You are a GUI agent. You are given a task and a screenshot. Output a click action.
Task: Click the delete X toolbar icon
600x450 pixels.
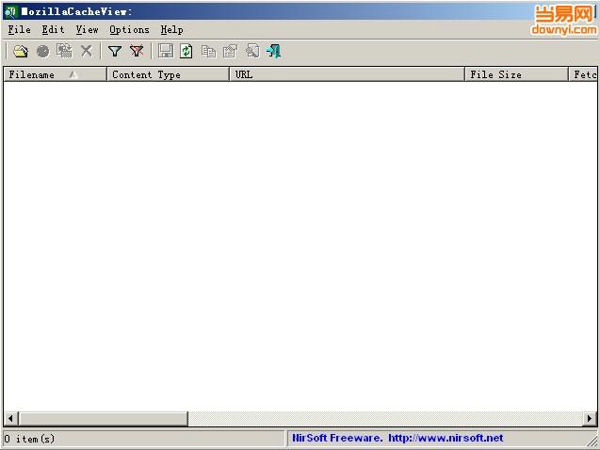tap(86, 51)
